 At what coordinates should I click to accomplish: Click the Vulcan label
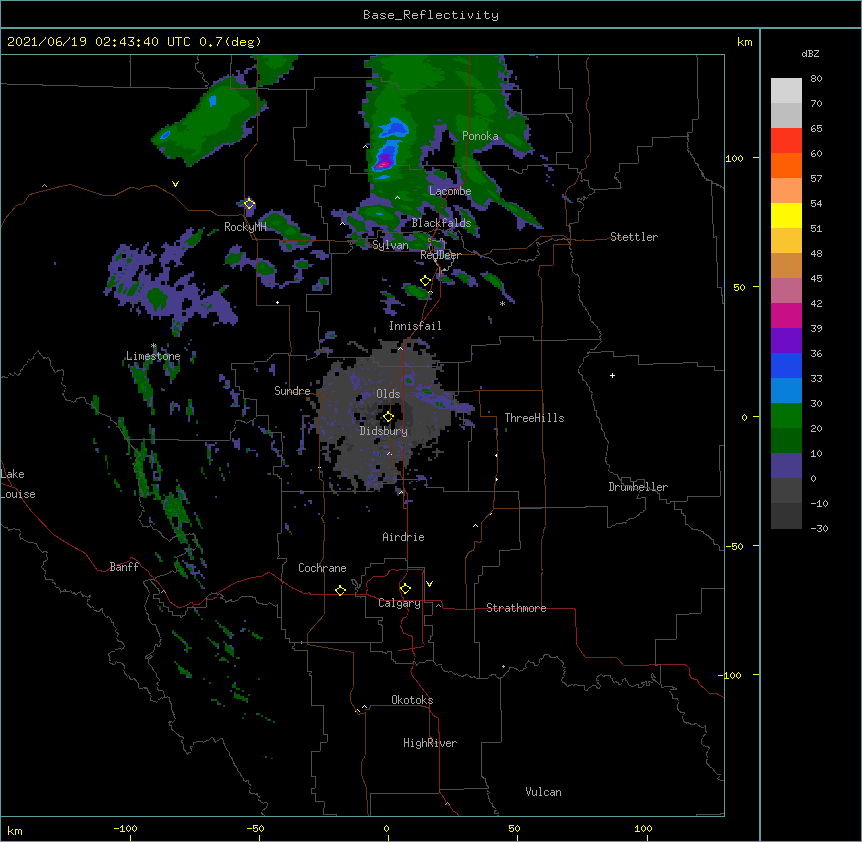tap(543, 792)
